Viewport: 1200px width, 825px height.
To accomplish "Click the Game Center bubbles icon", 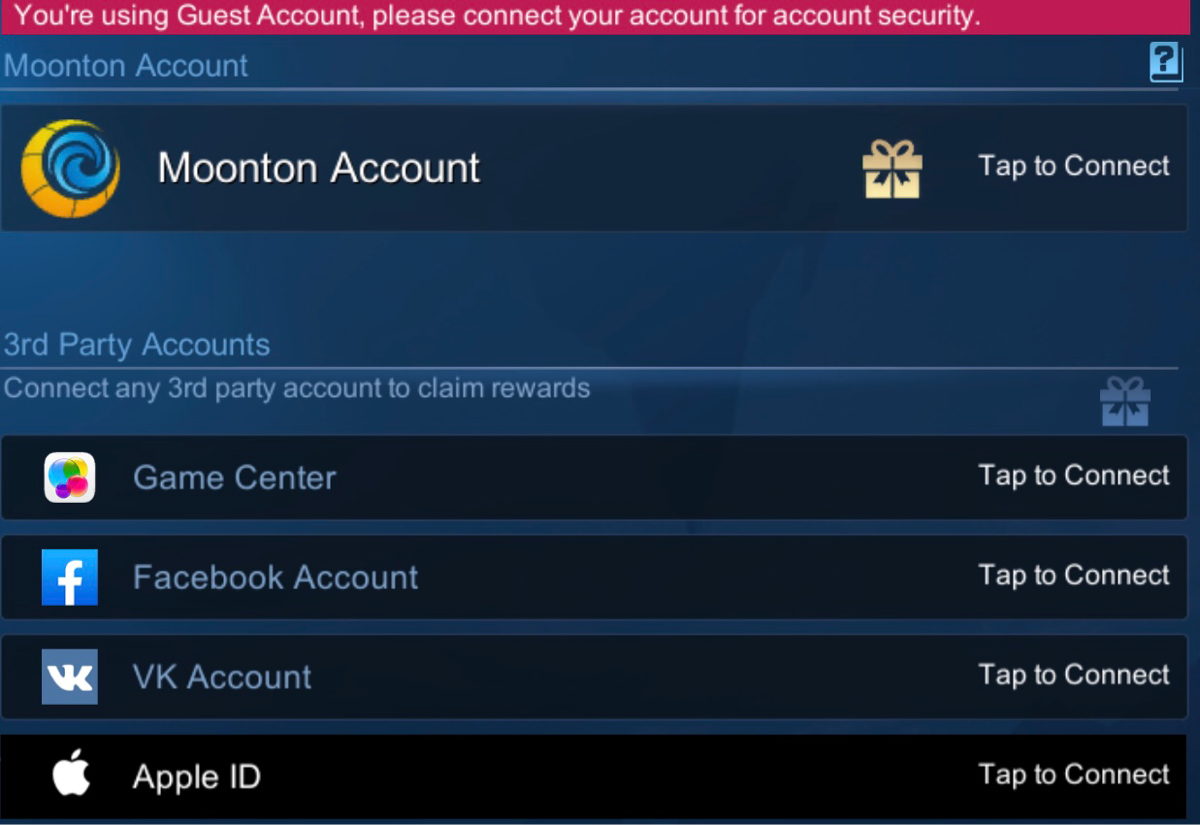I will [70, 477].
